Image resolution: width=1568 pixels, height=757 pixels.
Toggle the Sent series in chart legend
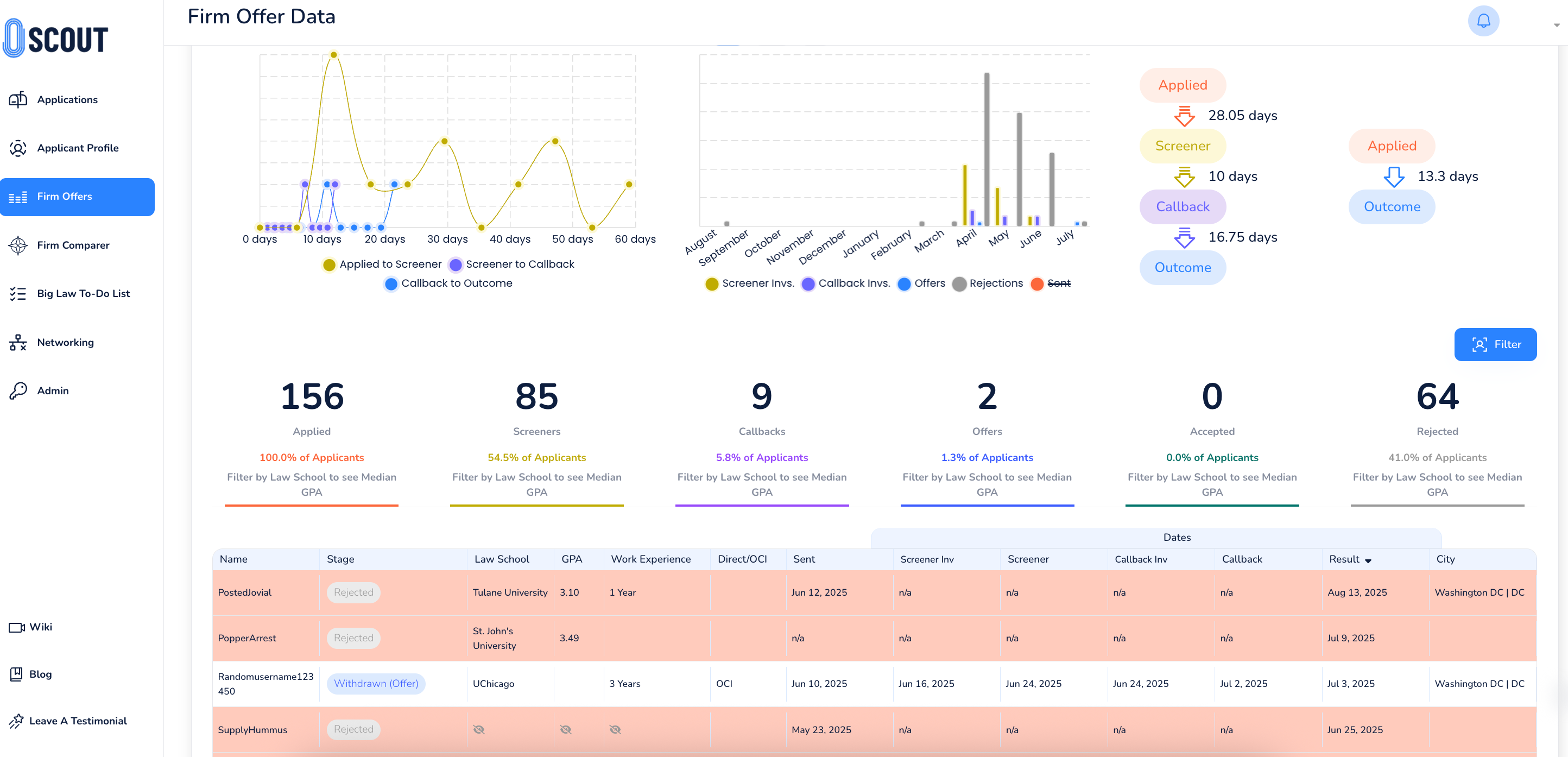point(1050,283)
